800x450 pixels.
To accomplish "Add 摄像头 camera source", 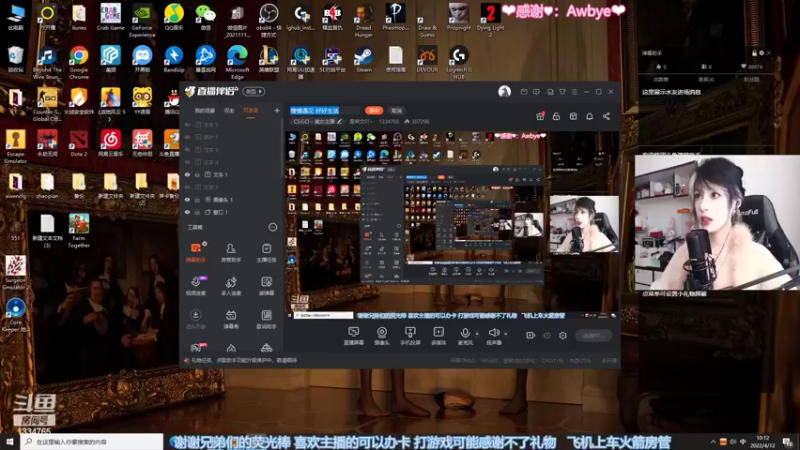I will pyautogui.click(x=382, y=336).
